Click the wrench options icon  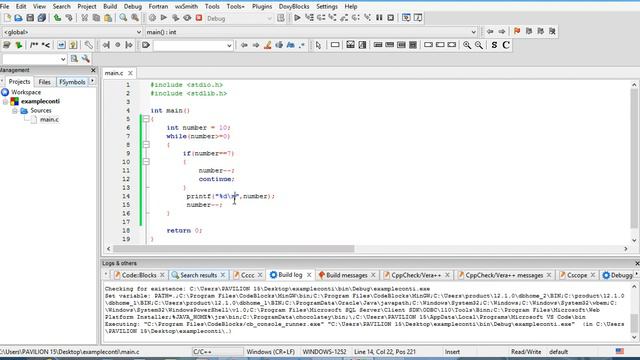pos(89,45)
